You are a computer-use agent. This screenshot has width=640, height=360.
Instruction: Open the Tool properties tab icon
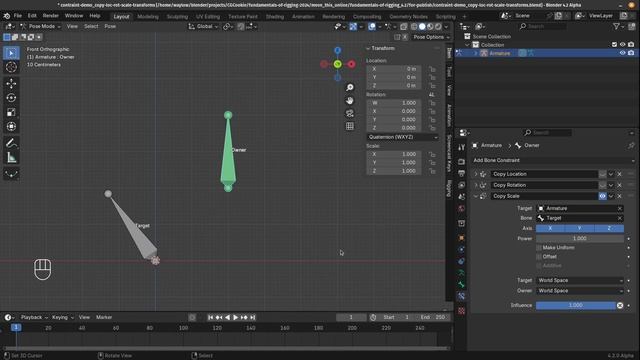pyautogui.click(x=461, y=148)
